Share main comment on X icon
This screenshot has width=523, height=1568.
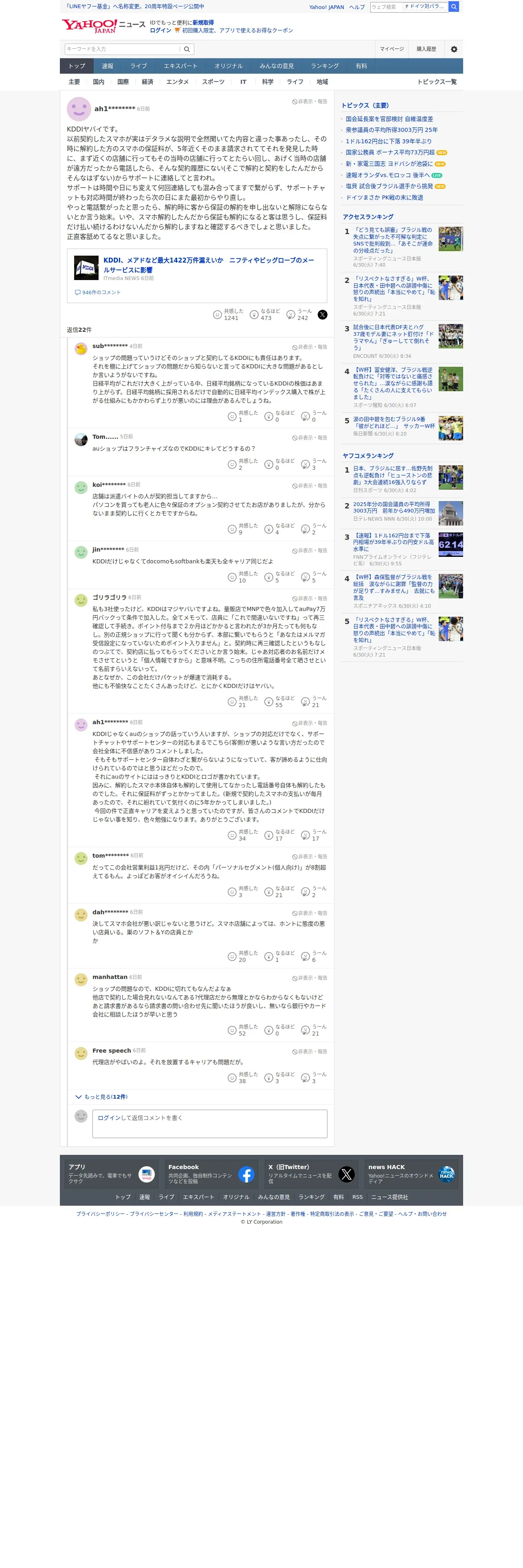323,315
